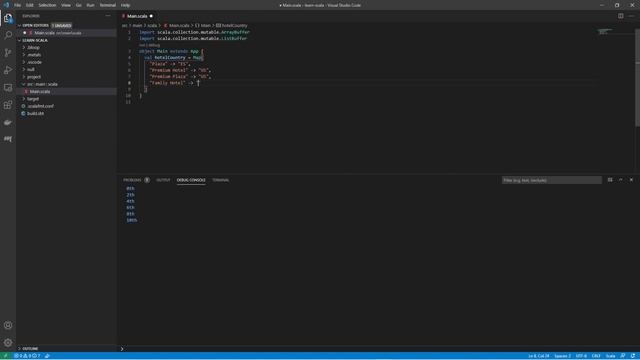This screenshot has height=360, width=640.
Task: Open the Source Control view
Action: 8,53
